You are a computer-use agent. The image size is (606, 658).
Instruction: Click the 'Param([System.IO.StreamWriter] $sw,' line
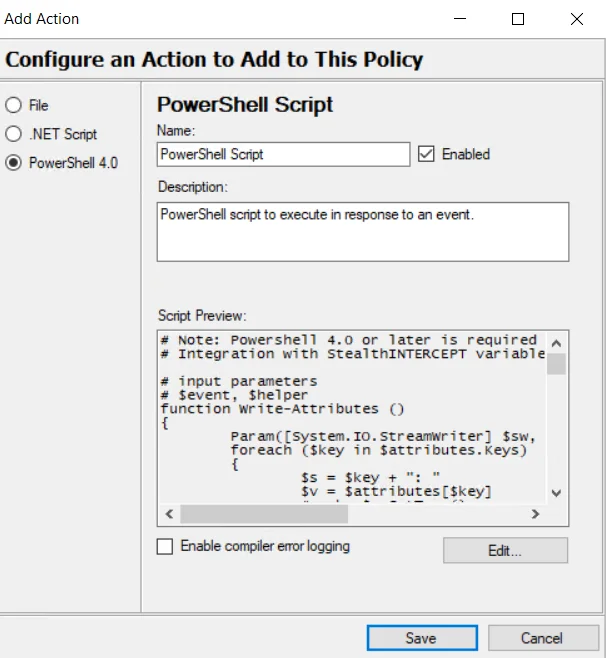pyautogui.click(x=383, y=436)
